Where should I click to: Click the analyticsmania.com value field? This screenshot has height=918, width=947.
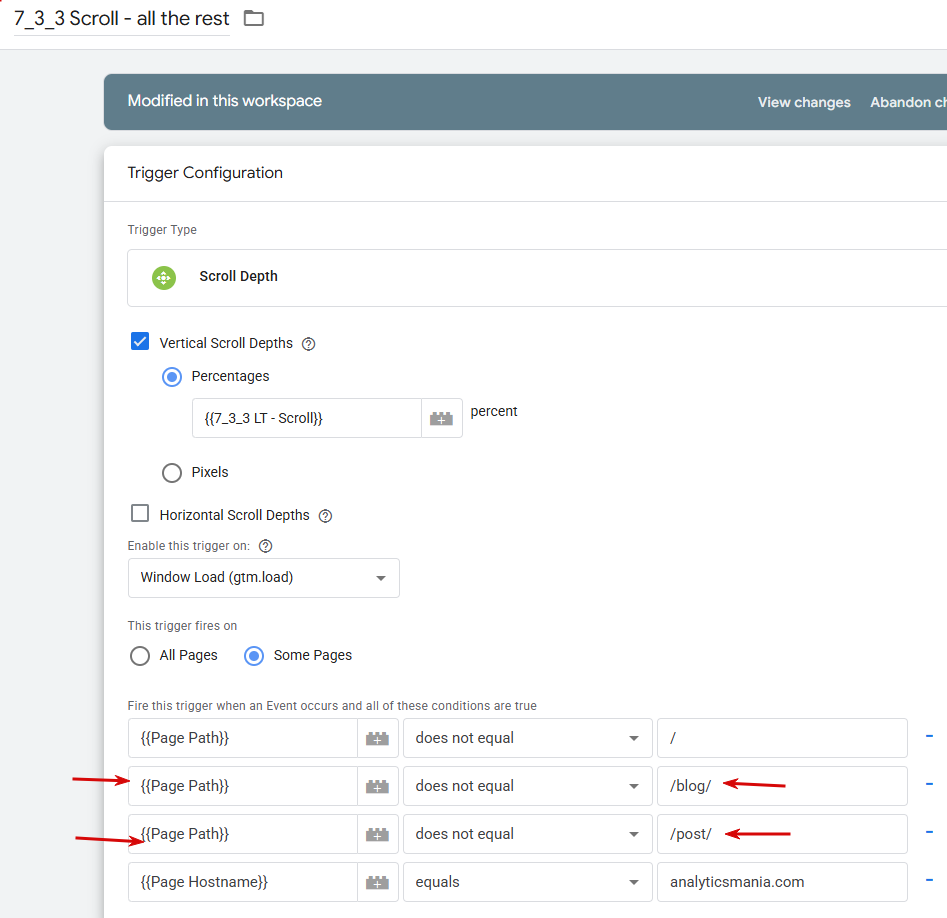click(x=781, y=882)
